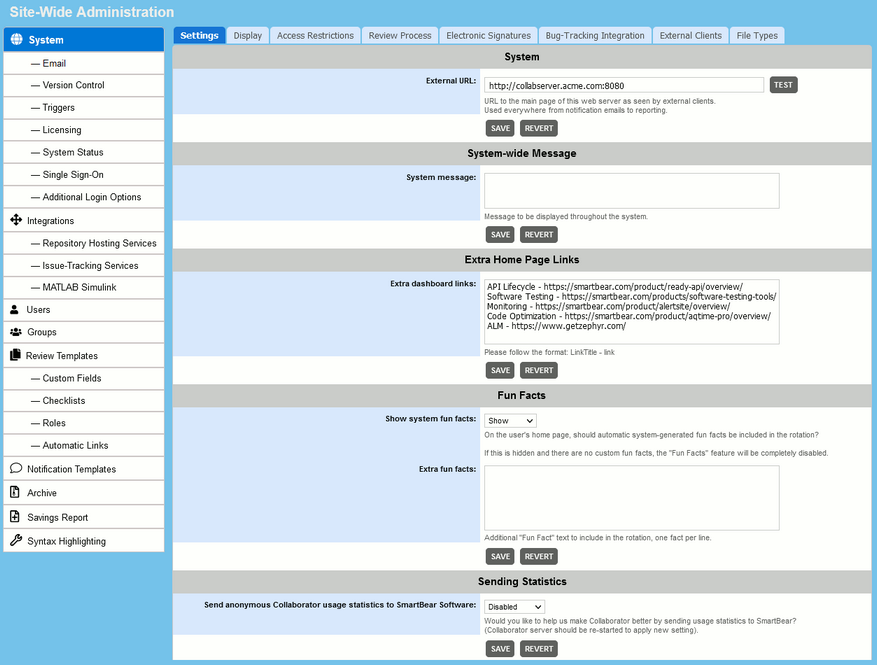Image resolution: width=877 pixels, height=665 pixels.
Task: Open MATLAB Simulink settings
Action: pos(84,287)
